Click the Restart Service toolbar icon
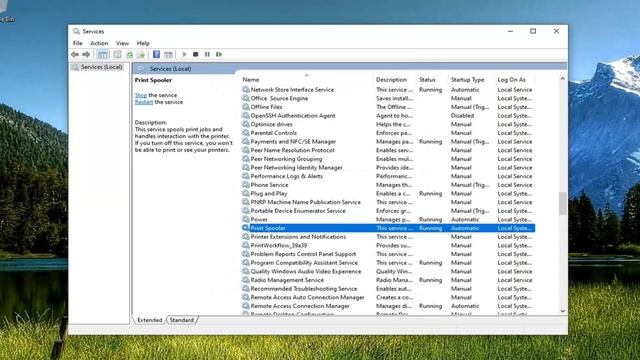This screenshot has height=360, width=640. [219, 54]
